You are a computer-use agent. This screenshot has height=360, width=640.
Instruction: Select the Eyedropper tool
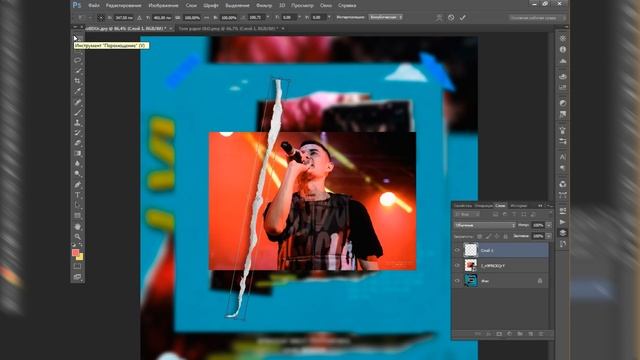point(77,91)
